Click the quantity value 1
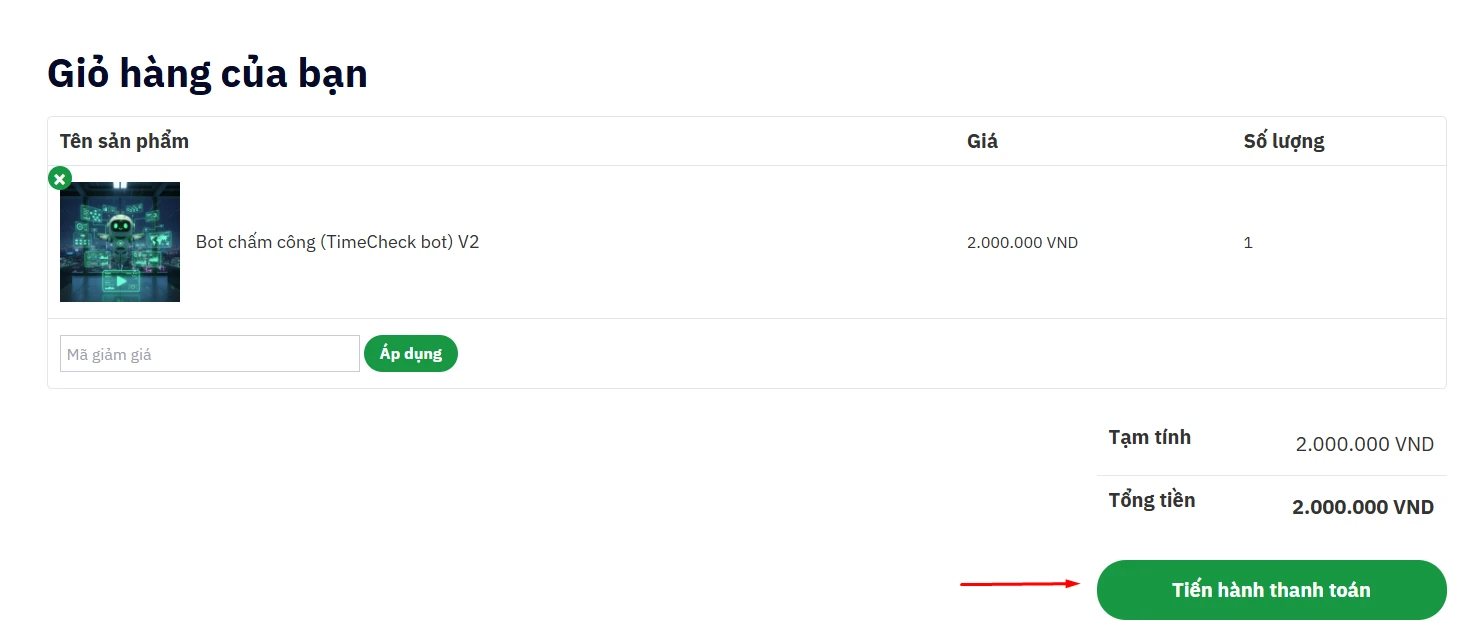Viewport: 1465px width, 643px height. pyautogui.click(x=1248, y=243)
